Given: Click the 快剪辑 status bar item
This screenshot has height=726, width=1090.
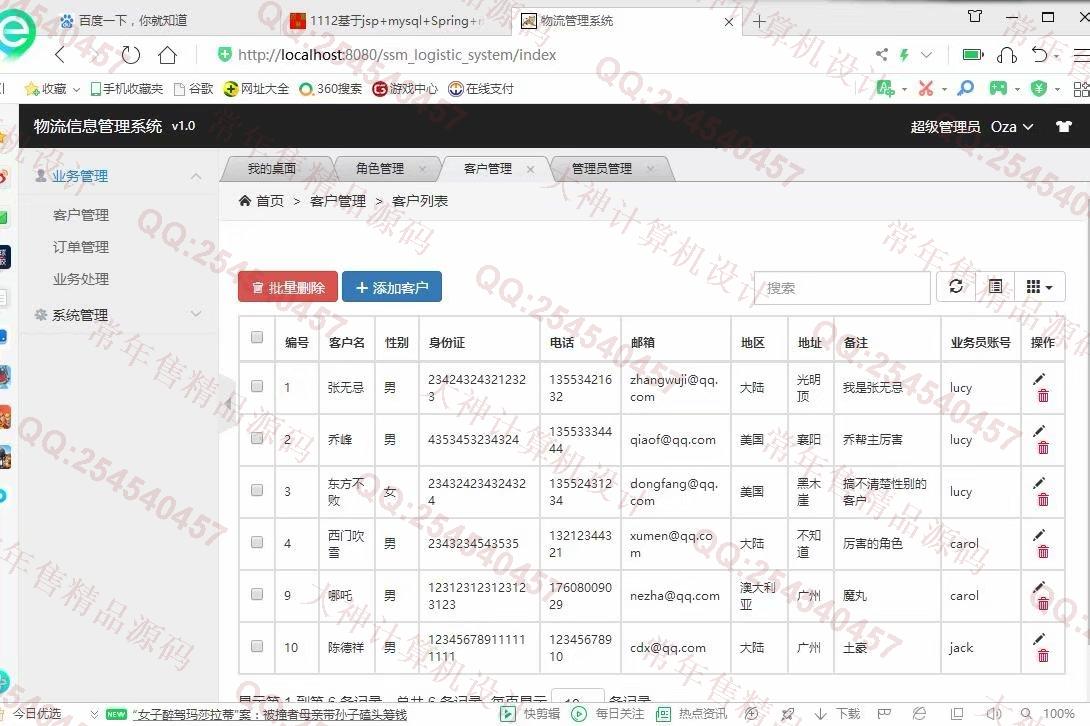Looking at the screenshot, I should [x=530, y=713].
